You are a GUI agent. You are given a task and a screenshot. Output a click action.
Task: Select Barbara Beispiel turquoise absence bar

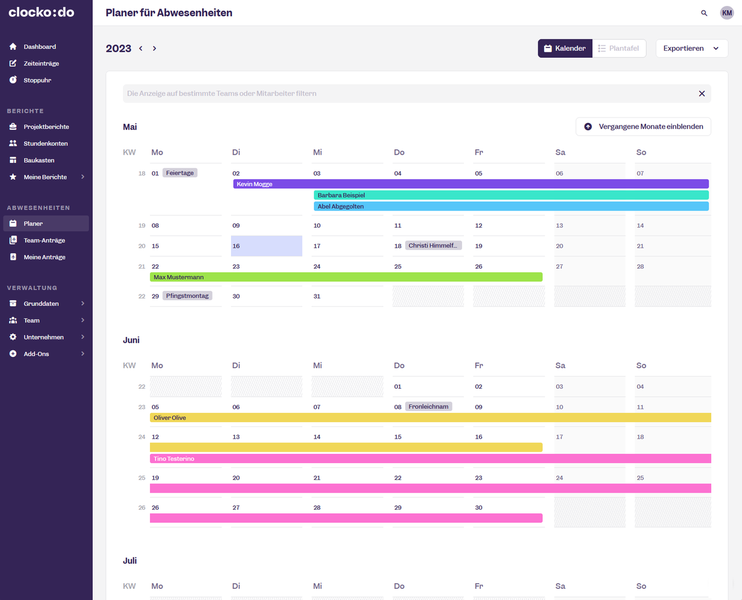coord(511,195)
